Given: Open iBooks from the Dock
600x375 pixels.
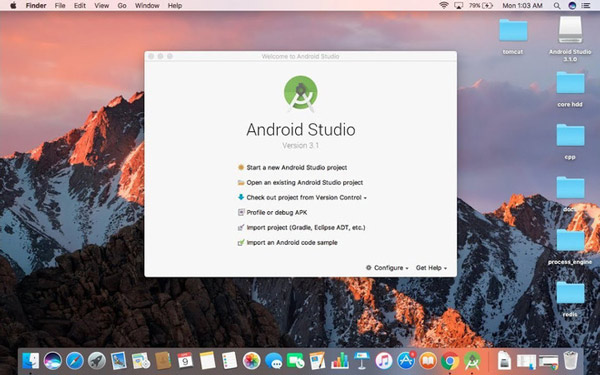Looking at the screenshot, I should click(428, 360).
